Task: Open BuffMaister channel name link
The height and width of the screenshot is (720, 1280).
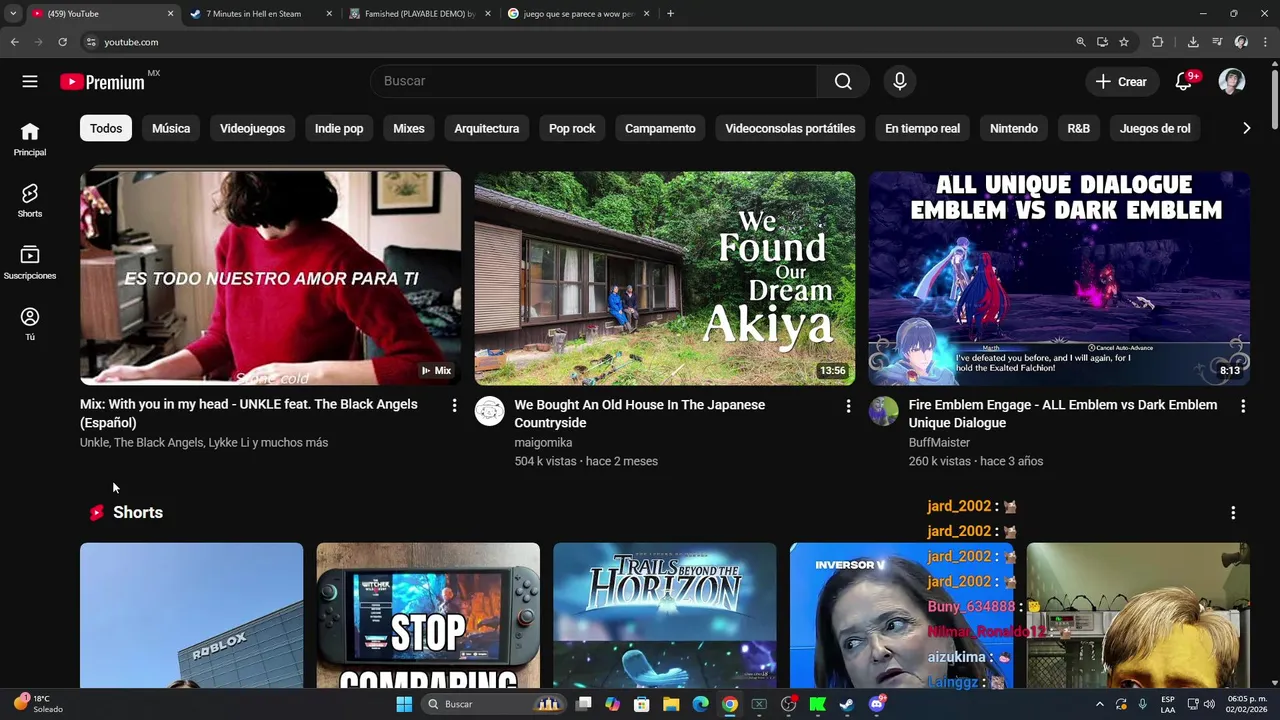Action: (x=939, y=443)
